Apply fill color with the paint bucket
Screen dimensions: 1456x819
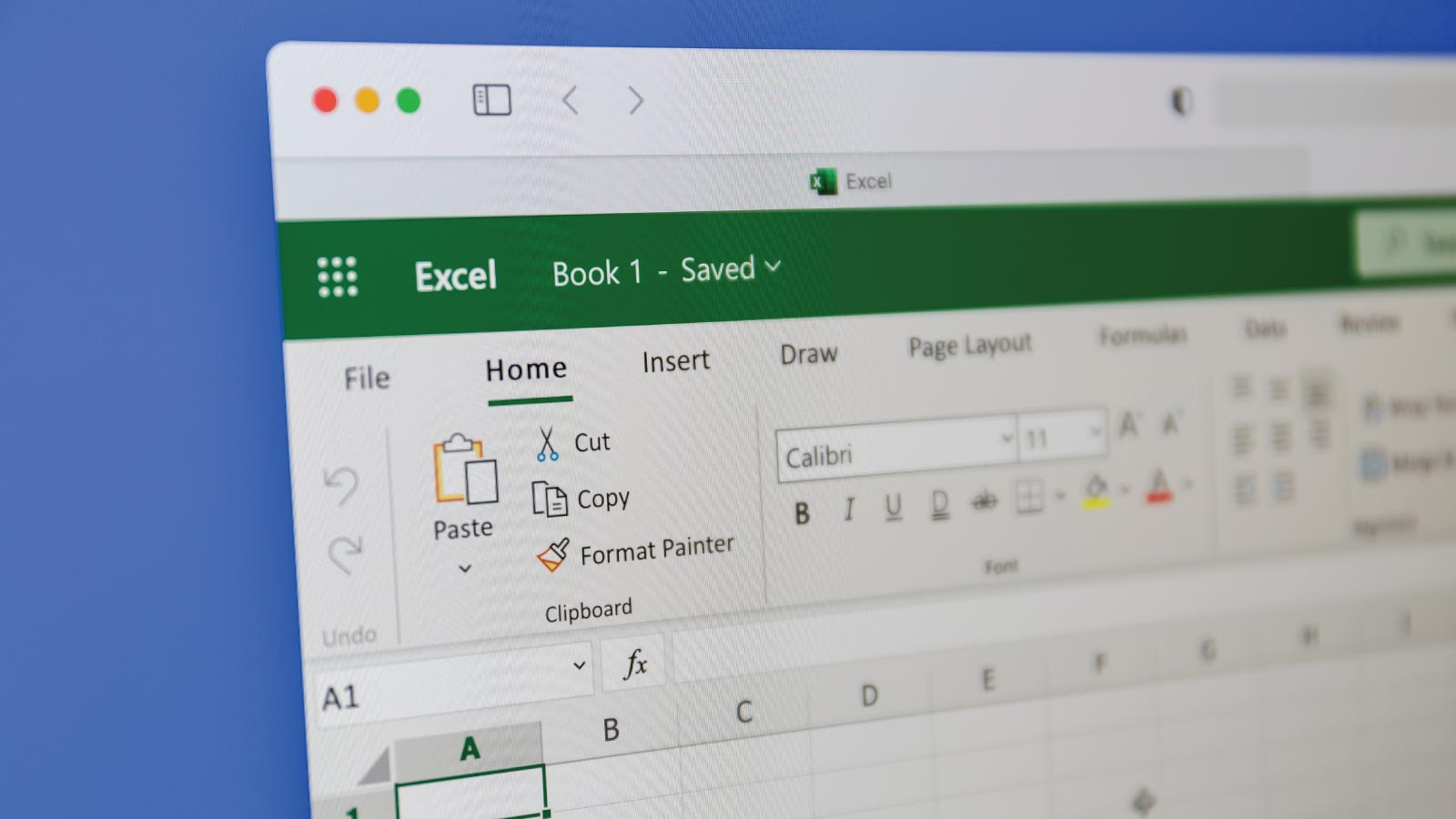[x=1096, y=491]
